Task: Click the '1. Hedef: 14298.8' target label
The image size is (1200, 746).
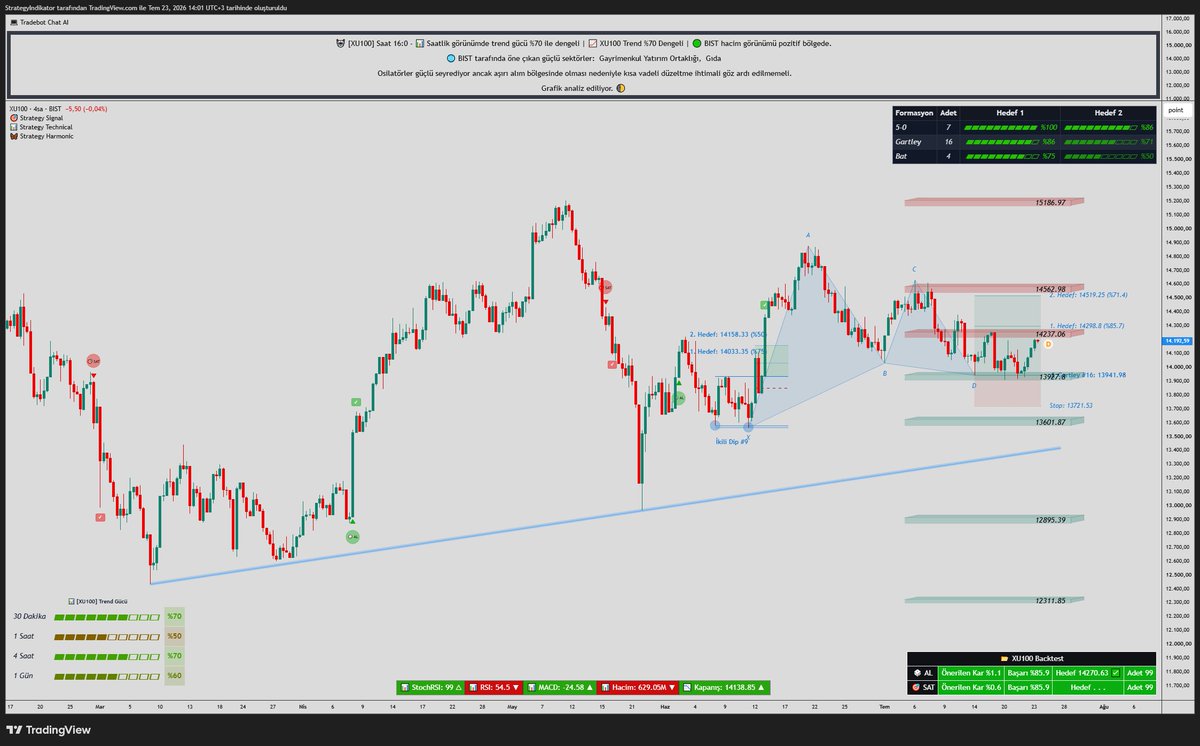Action: coord(1086,325)
